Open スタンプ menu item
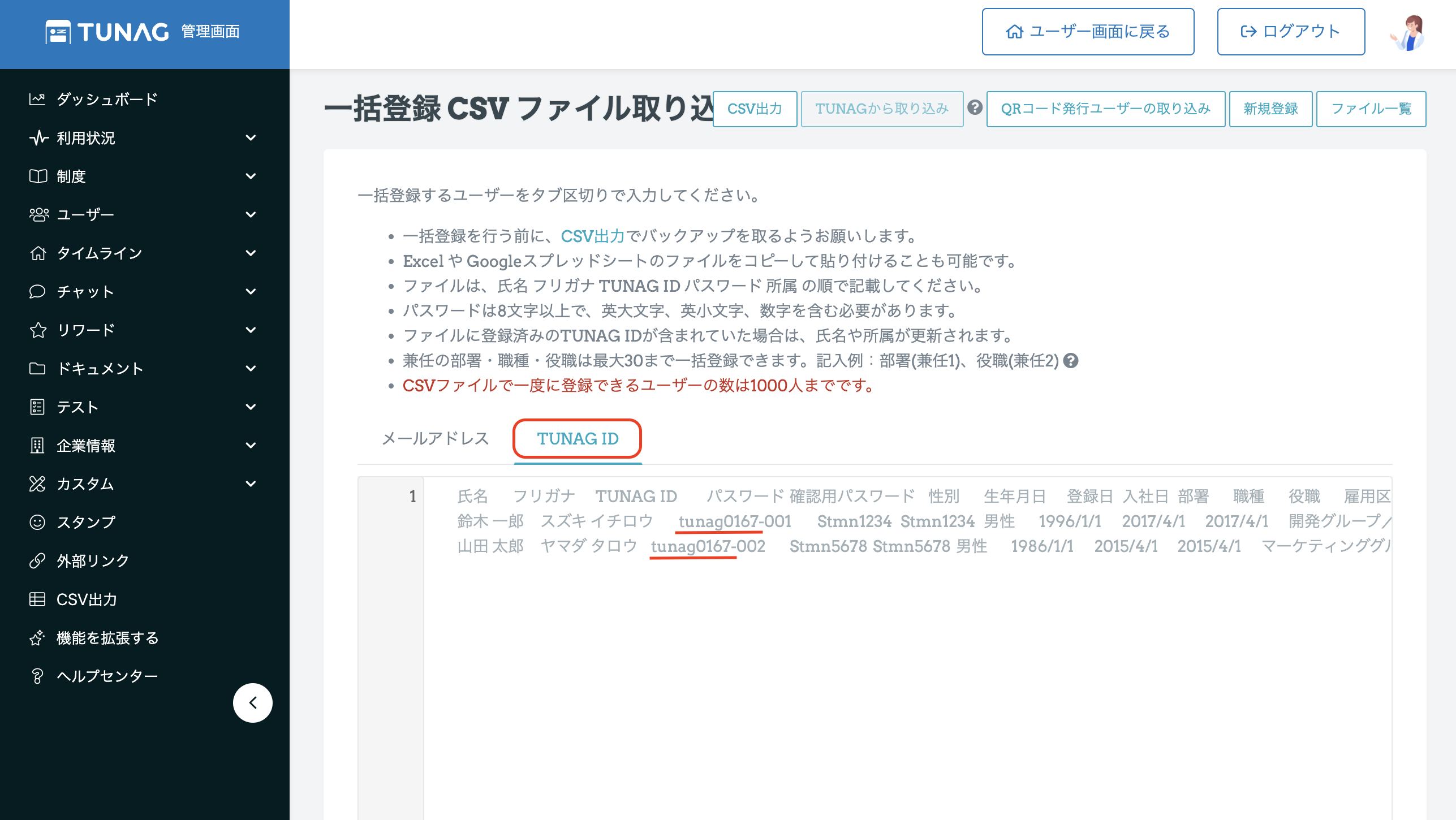This screenshot has height=820, width=1456. pos(86,522)
